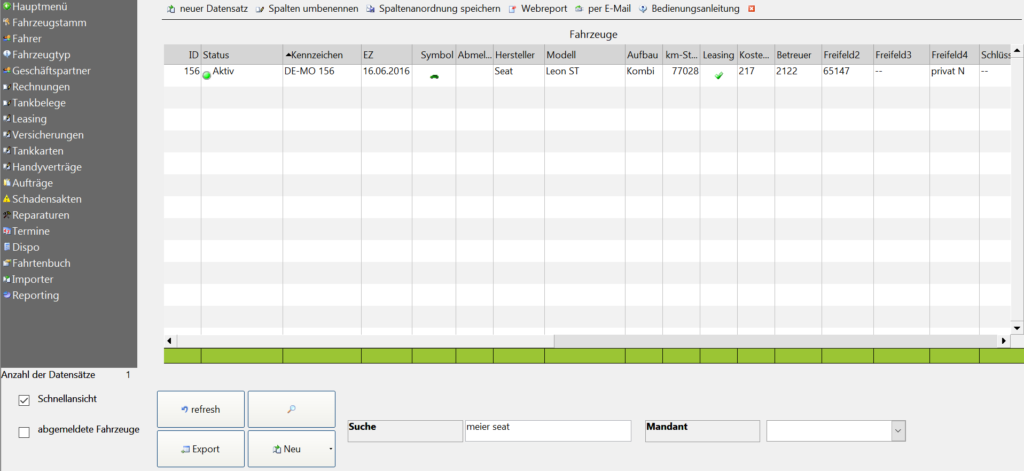This screenshot has width=1024, height=471.
Task: Click the green Aktiv status dot
Action: click(208, 76)
